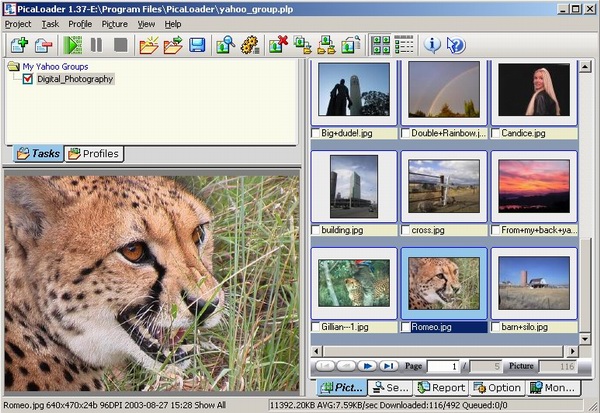This screenshot has height=413, width=600.
Task: Check the Big+dude!.jpg checkbox
Action: click(316, 133)
